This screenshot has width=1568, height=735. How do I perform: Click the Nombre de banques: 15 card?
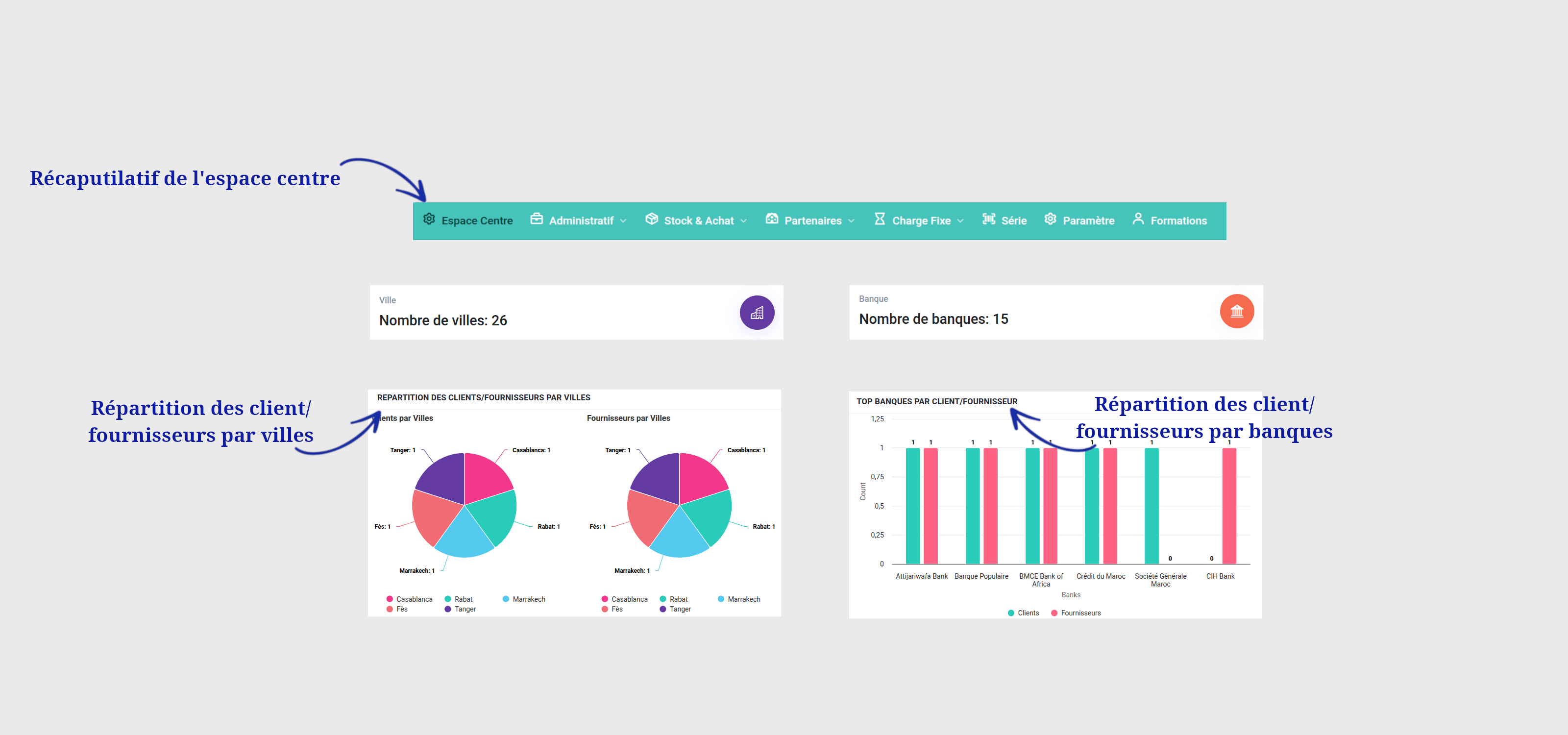[1056, 312]
